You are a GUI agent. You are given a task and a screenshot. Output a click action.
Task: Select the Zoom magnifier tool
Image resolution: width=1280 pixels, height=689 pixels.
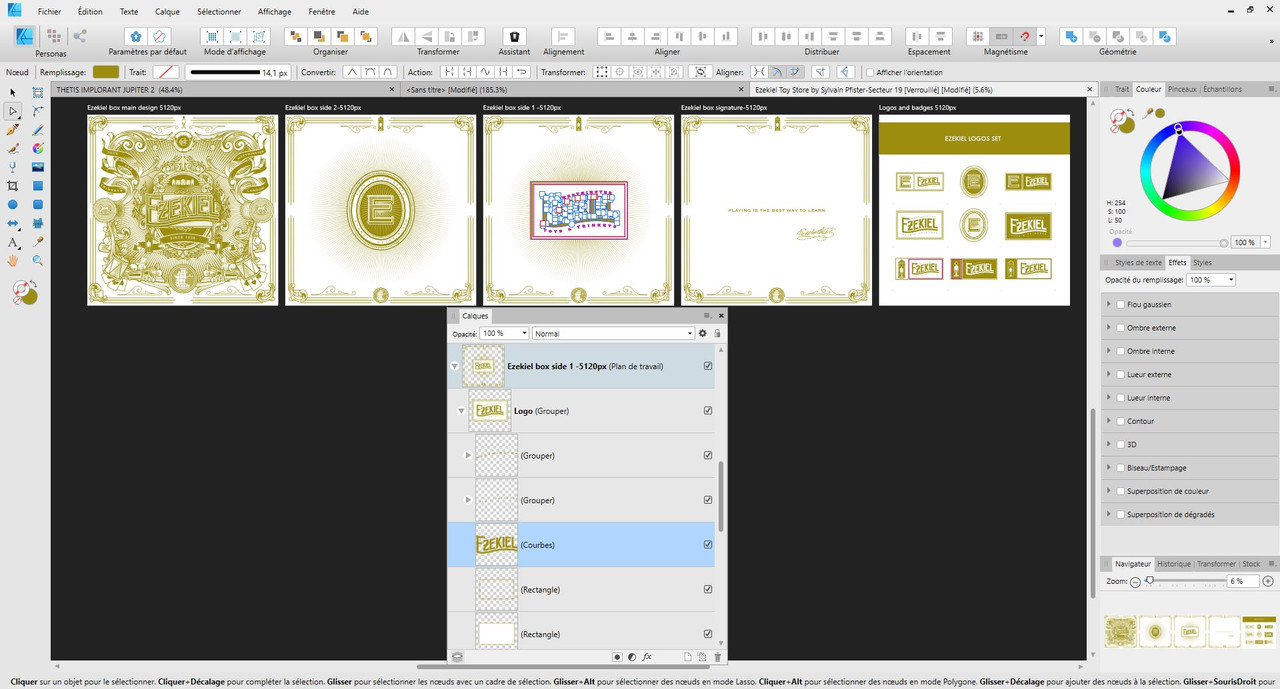click(x=38, y=260)
